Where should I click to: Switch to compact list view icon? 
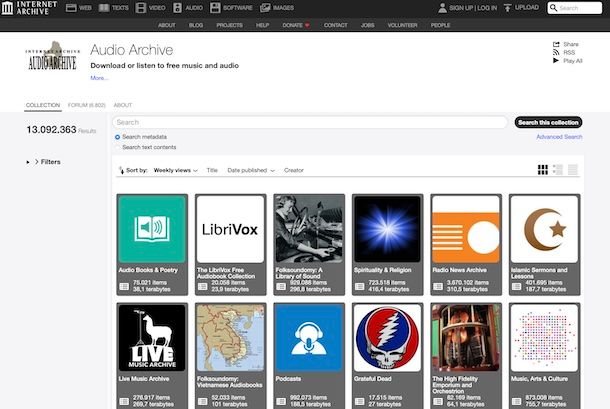(573, 170)
